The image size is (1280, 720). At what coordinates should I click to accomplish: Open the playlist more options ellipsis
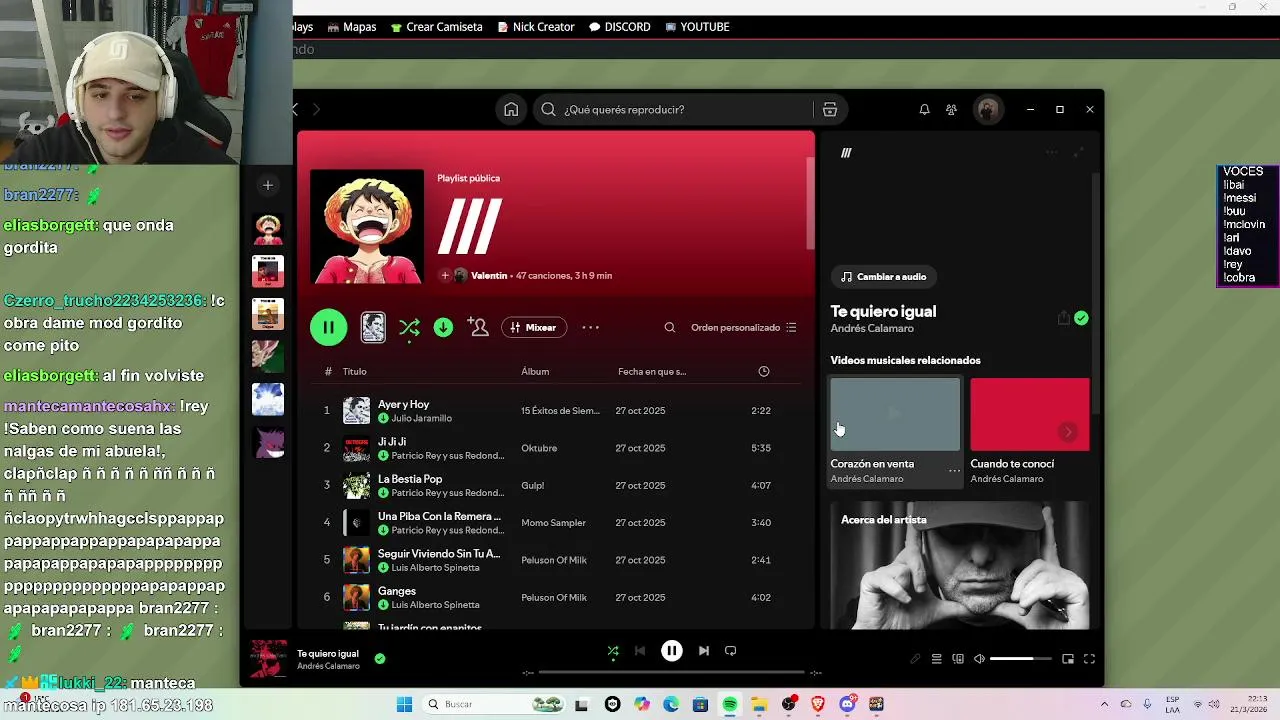[591, 328]
